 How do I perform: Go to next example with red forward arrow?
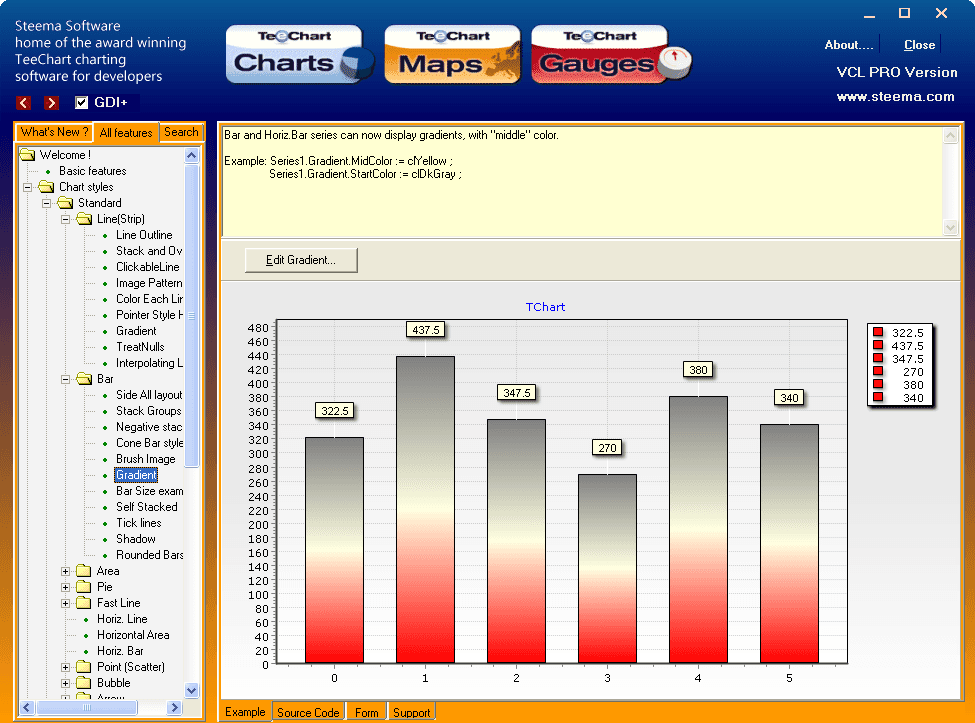[x=52, y=103]
